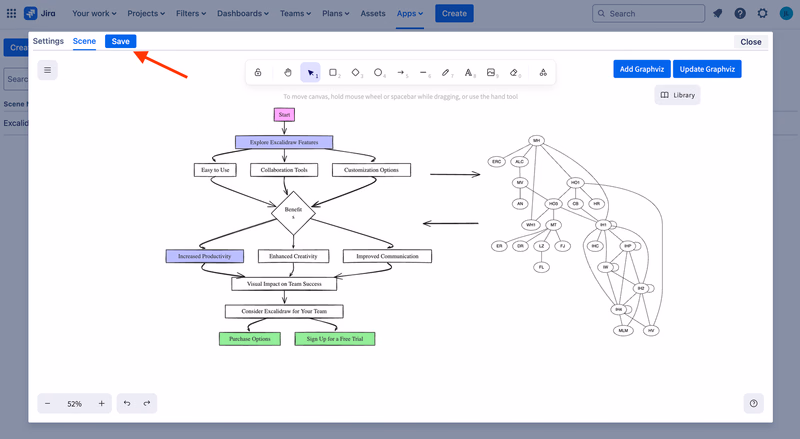Image resolution: width=800 pixels, height=439 pixels.
Task: Toggle the canvas lock tool
Action: pyautogui.click(x=258, y=72)
